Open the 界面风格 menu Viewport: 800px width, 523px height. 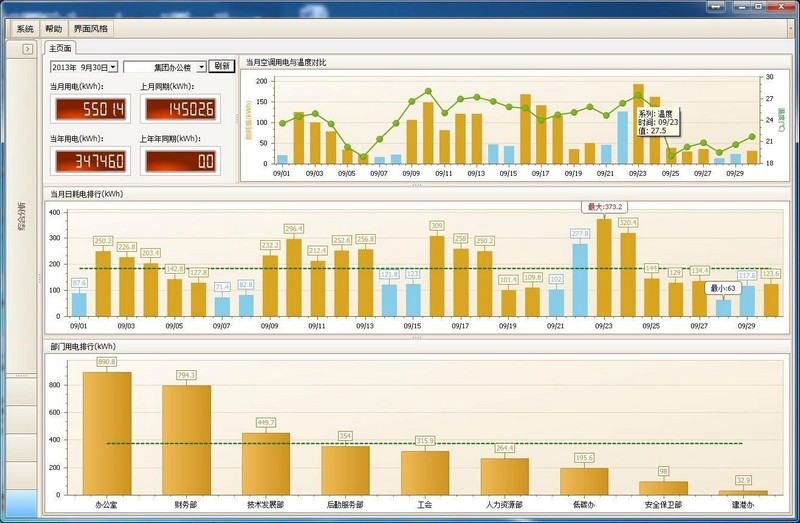90,30
